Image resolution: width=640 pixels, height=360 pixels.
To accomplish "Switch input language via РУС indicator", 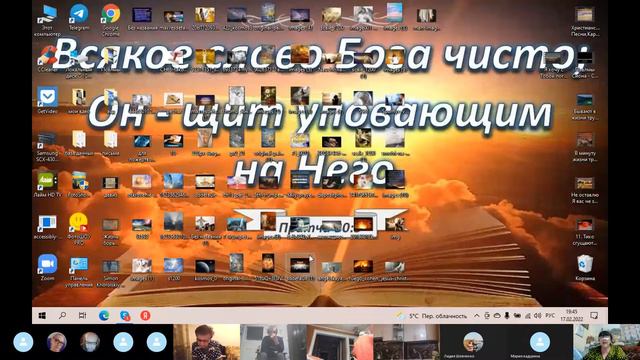I will (x=550, y=316).
